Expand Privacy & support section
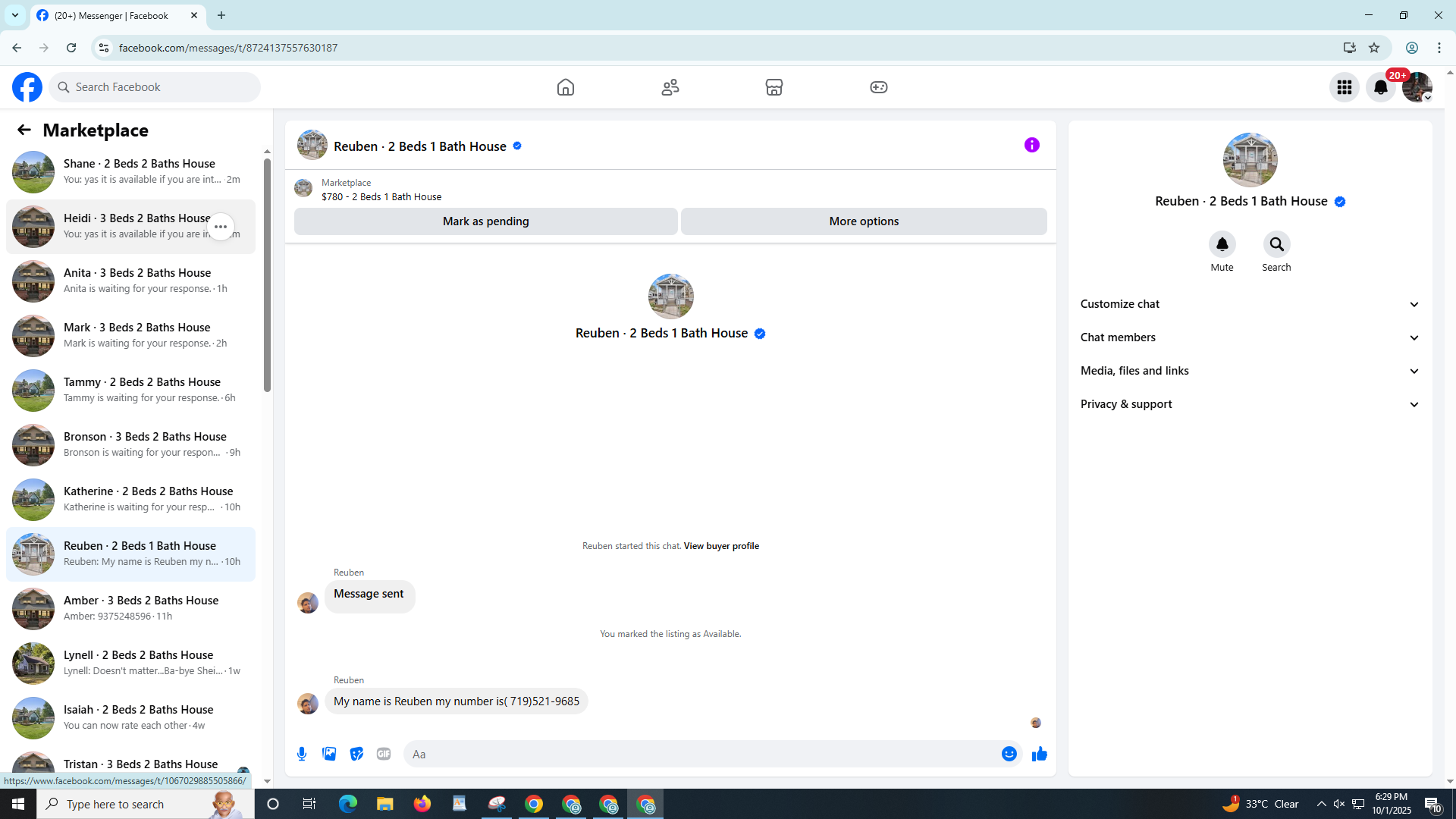1456x819 pixels. [1250, 404]
